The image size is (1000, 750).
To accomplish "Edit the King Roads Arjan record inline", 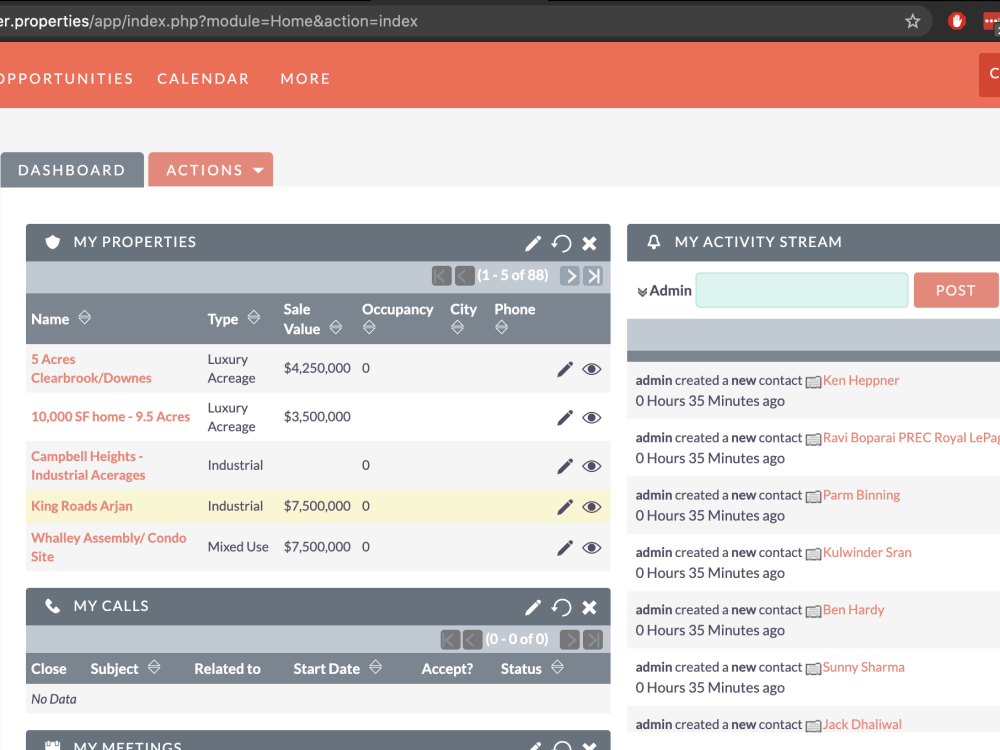I will point(564,505).
